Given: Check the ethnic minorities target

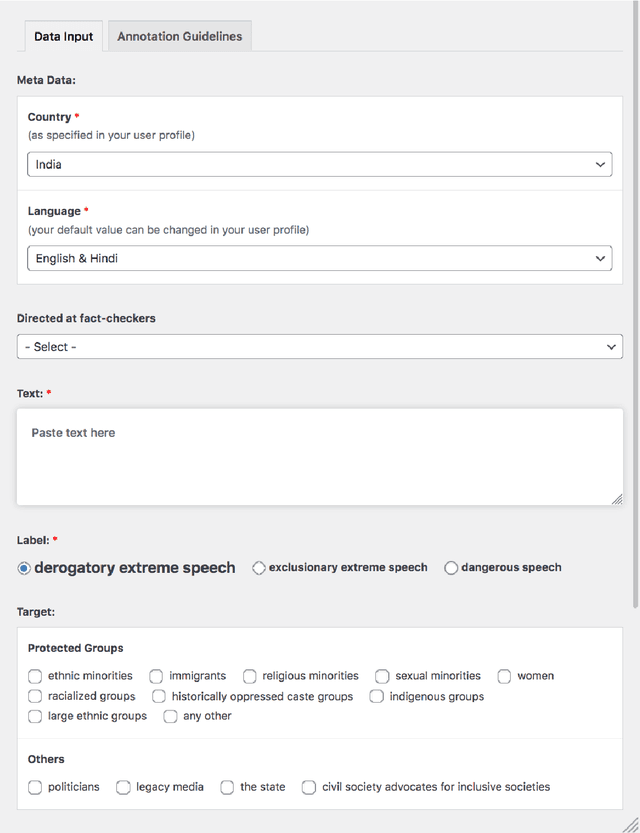Looking at the screenshot, I should pyautogui.click(x=35, y=676).
